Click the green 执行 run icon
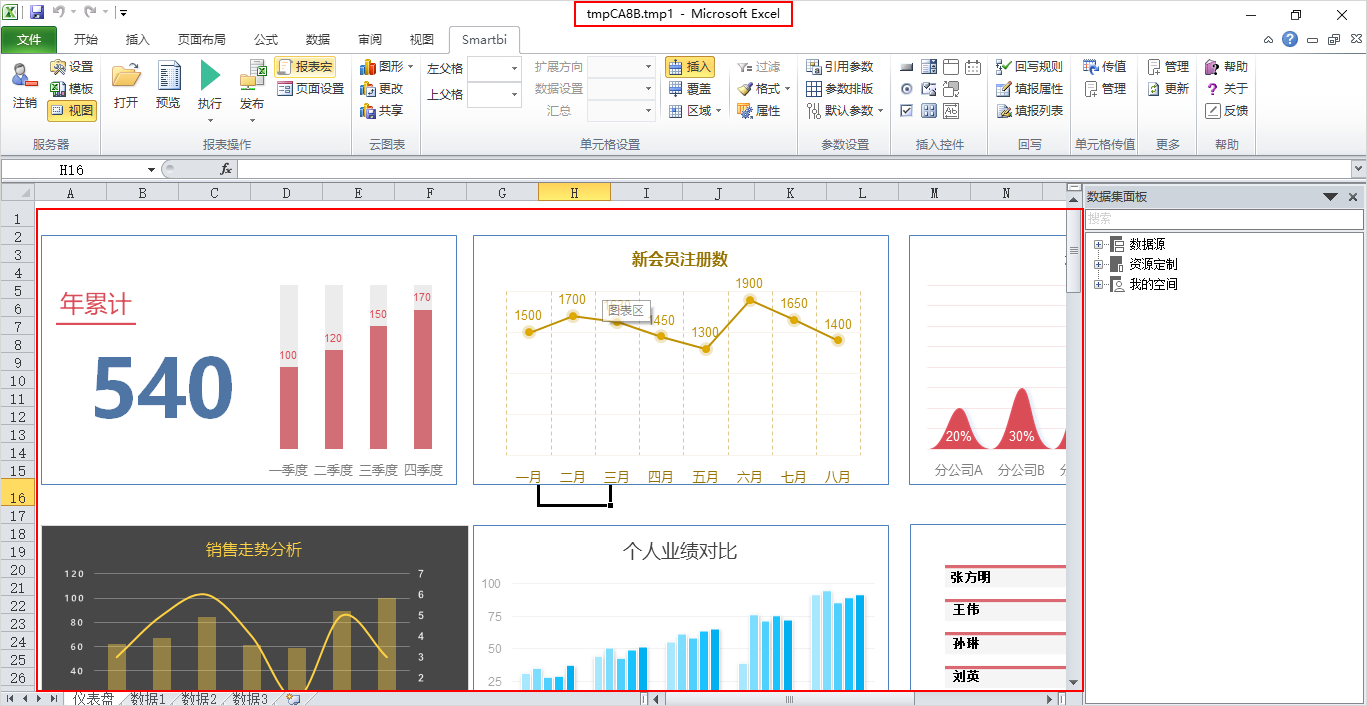 [x=210, y=75]
